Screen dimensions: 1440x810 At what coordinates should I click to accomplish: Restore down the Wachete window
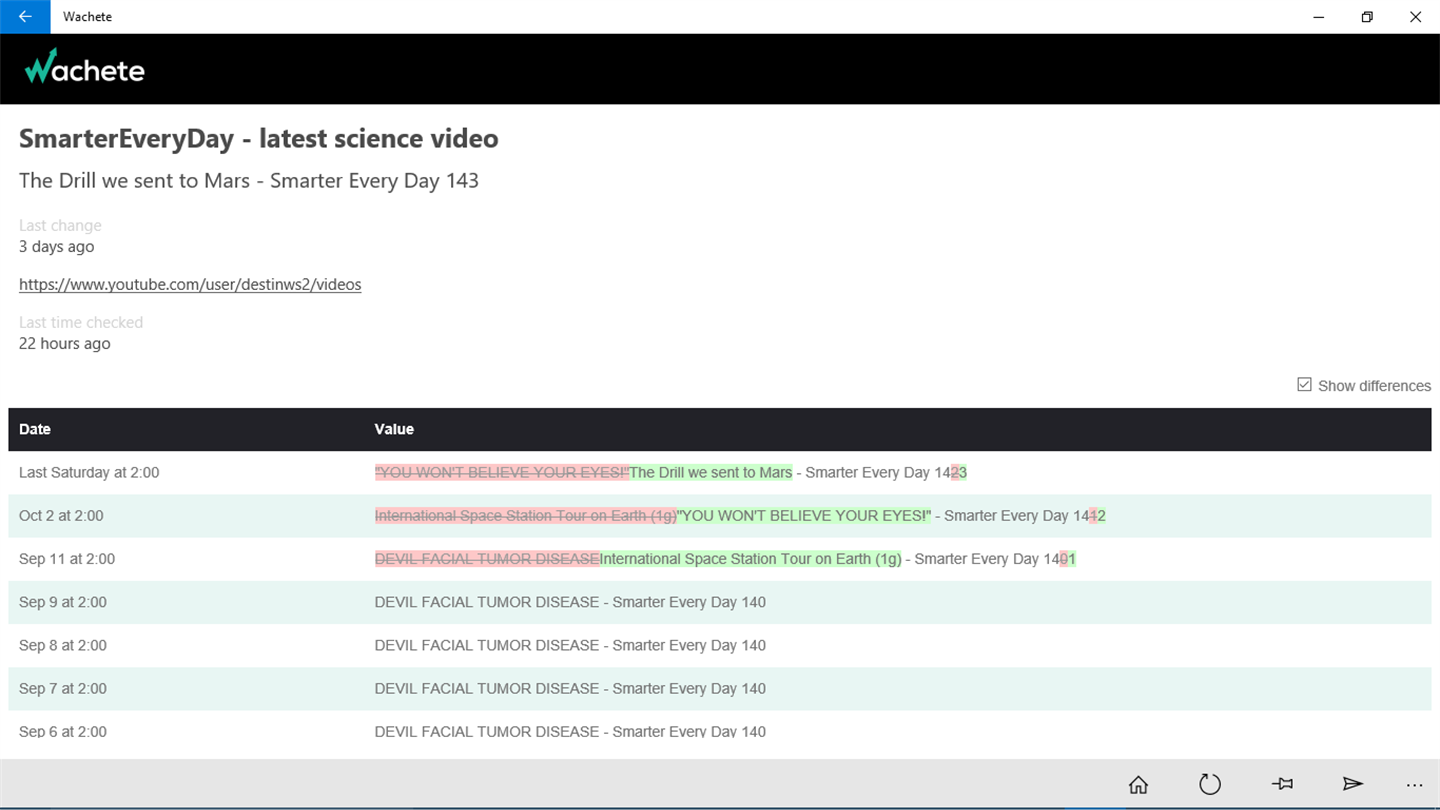point(1367,16)
